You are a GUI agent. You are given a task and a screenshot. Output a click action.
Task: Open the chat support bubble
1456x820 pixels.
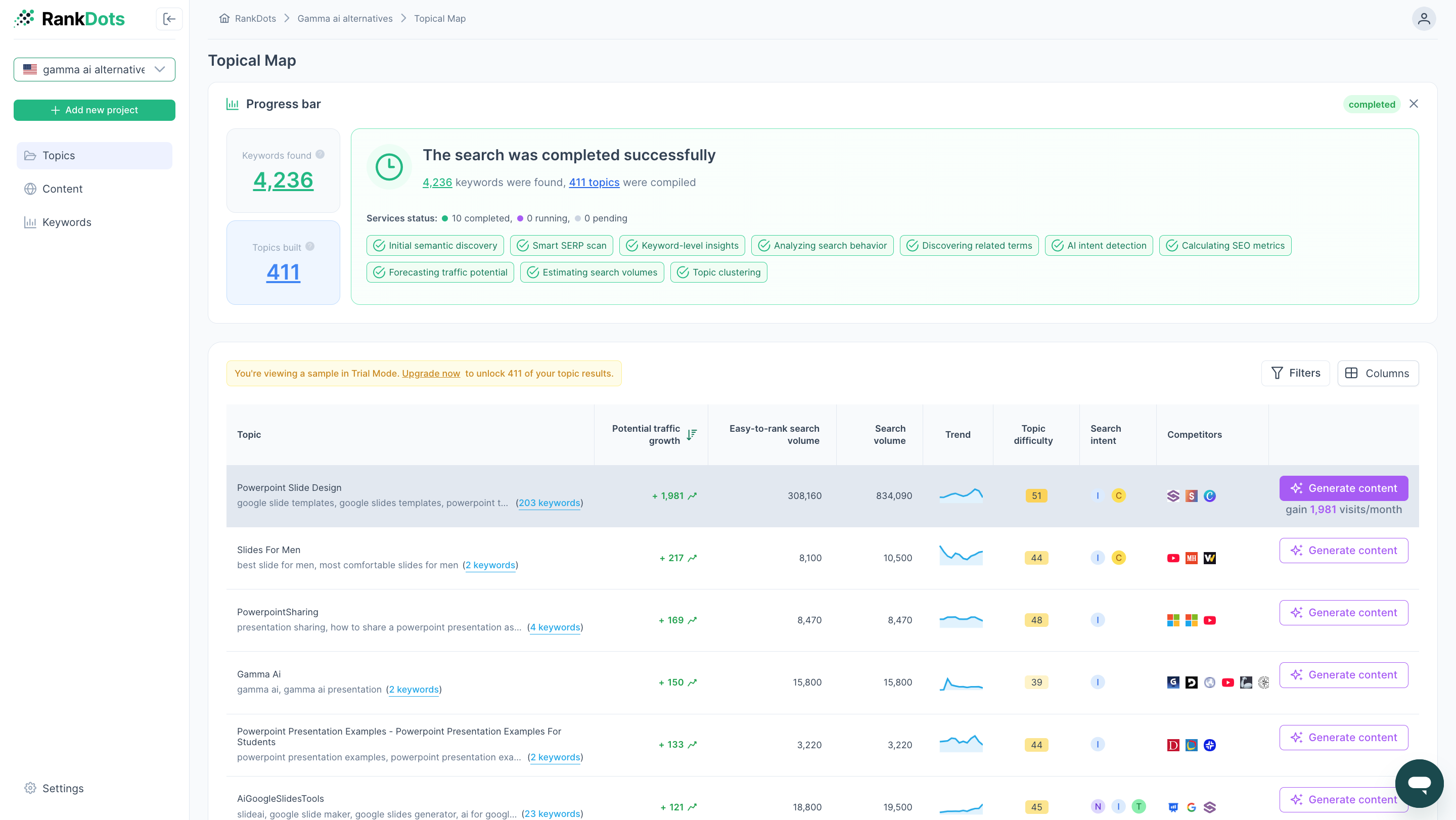[x=1419, y=783]
